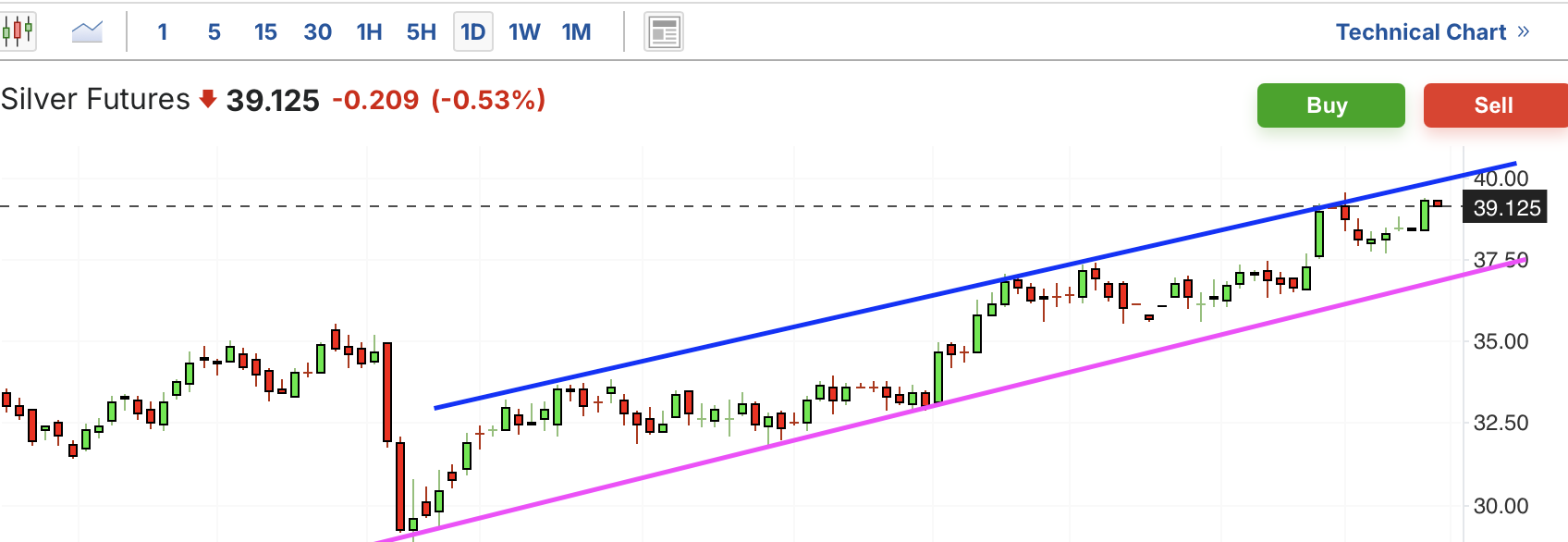Image resolution: width=1568 pixels, height=542 pixels.
Task: Click the 30.00 price axis label
Action: point(1501,506)
